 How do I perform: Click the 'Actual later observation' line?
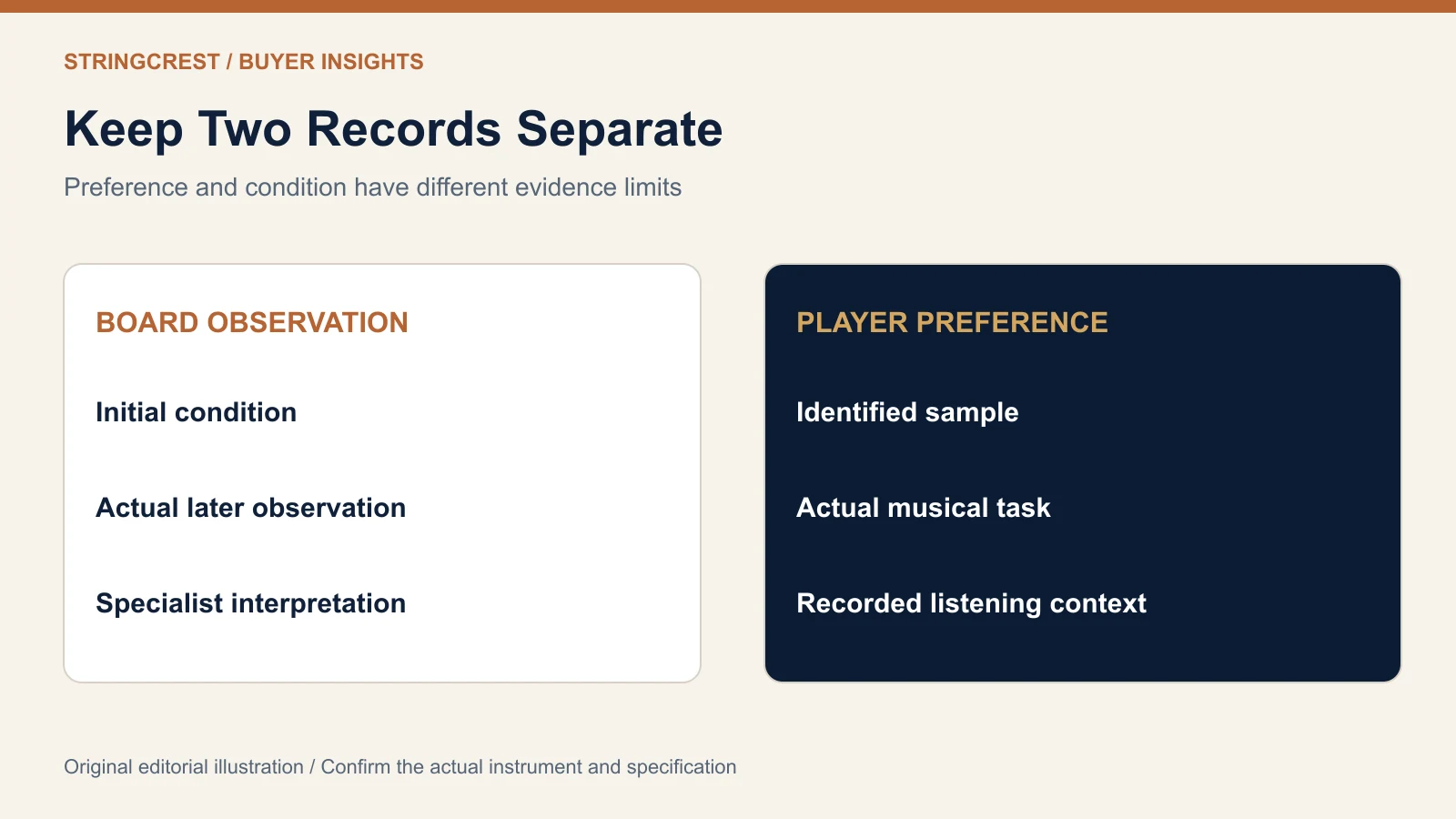[x=251, y=508]
